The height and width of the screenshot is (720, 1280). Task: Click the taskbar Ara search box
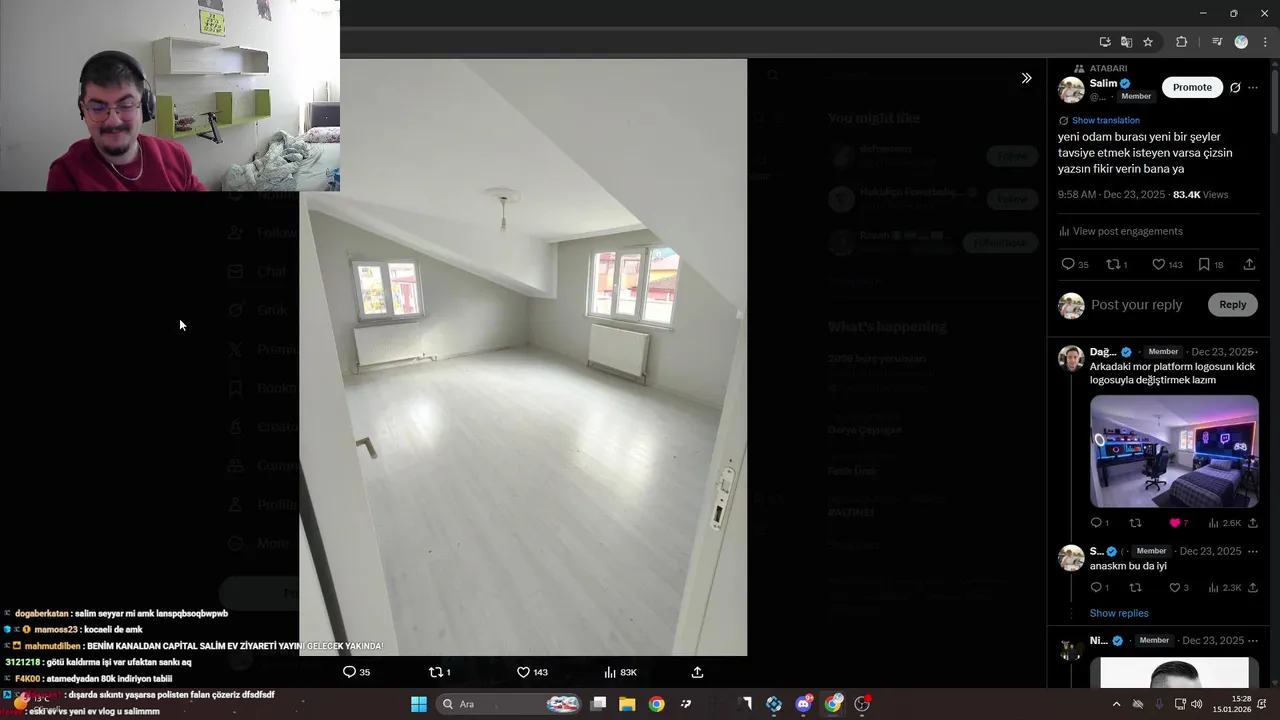tap(510, 704)
